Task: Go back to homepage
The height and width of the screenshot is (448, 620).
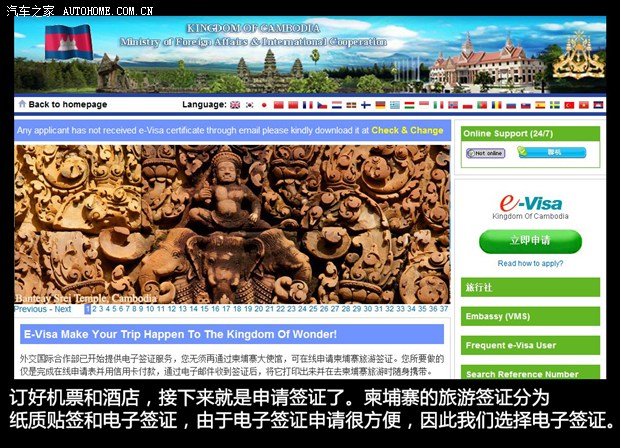Action: point(67,104)
